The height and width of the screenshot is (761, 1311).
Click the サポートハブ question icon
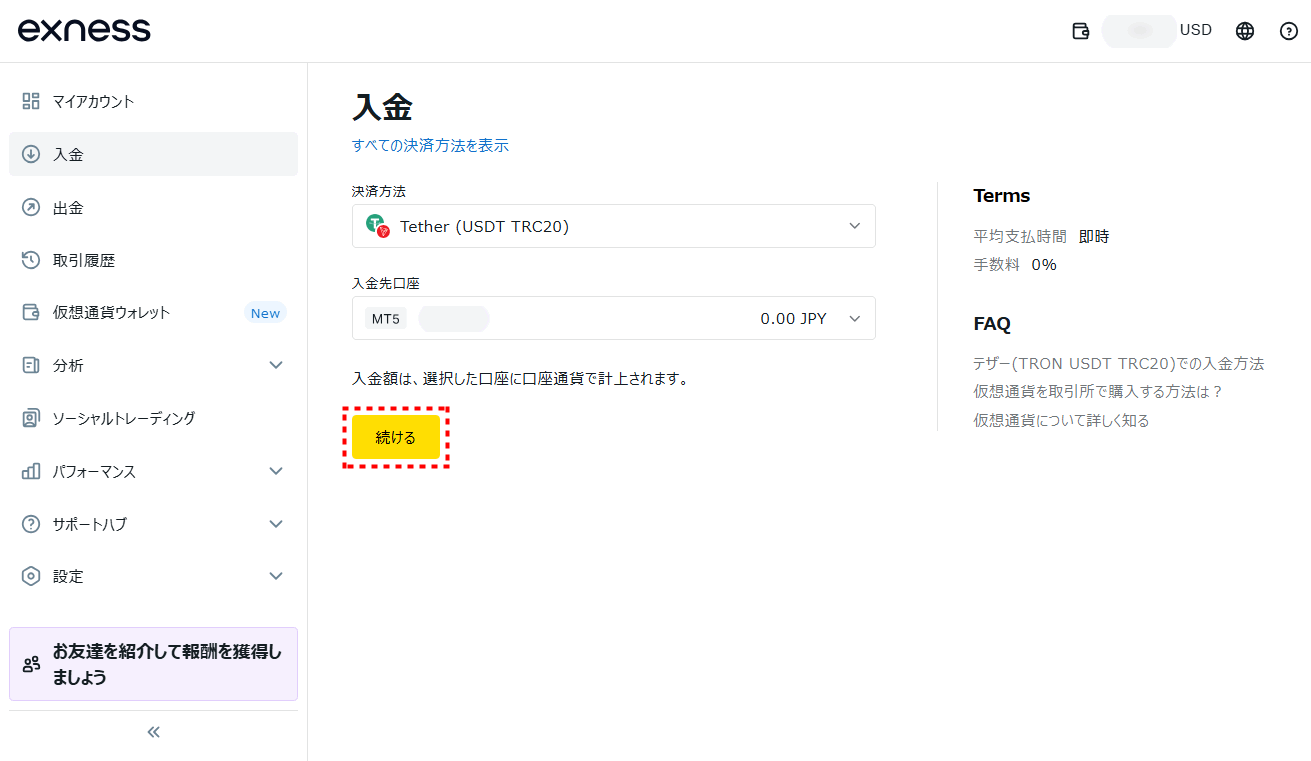[x=31, y=524]
